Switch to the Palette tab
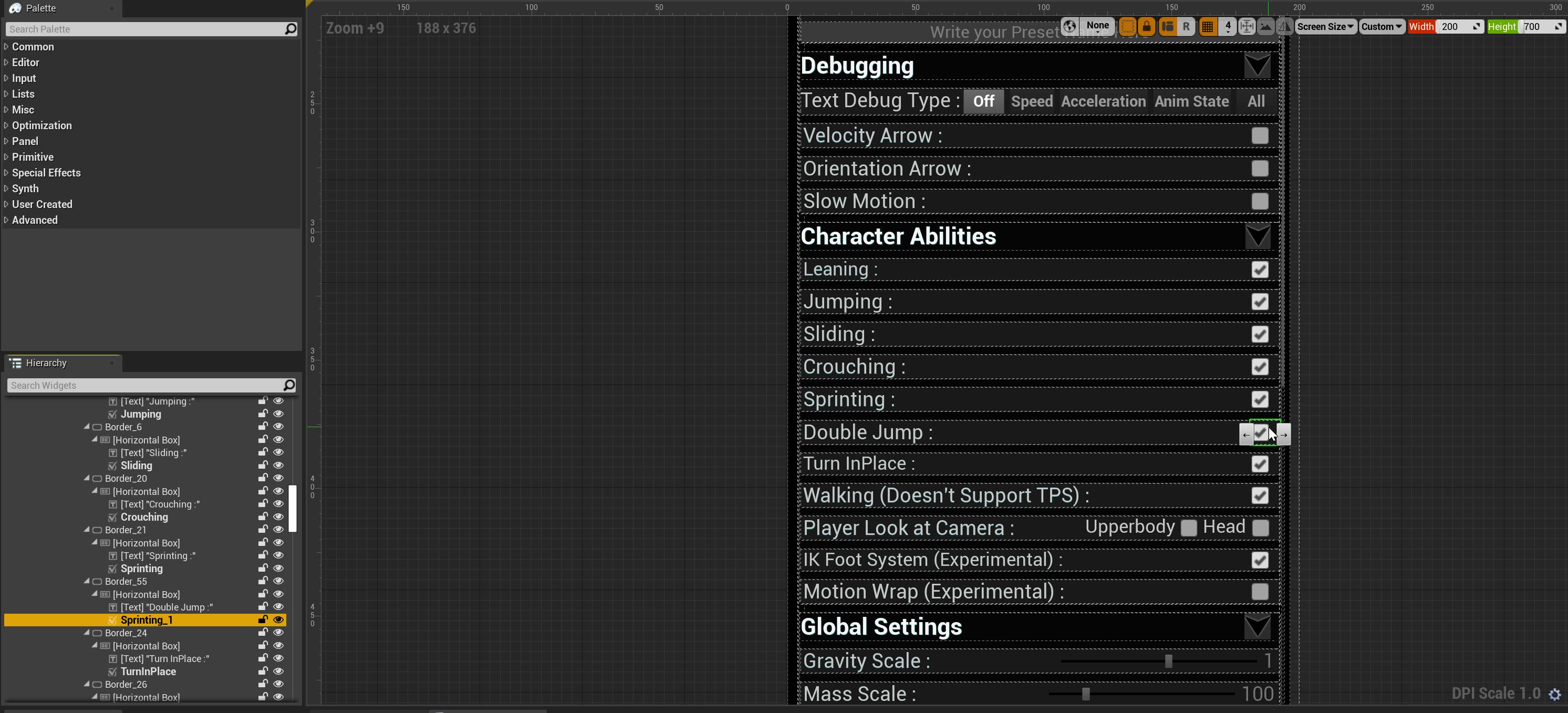1568x713 pixels. (41, 8)
